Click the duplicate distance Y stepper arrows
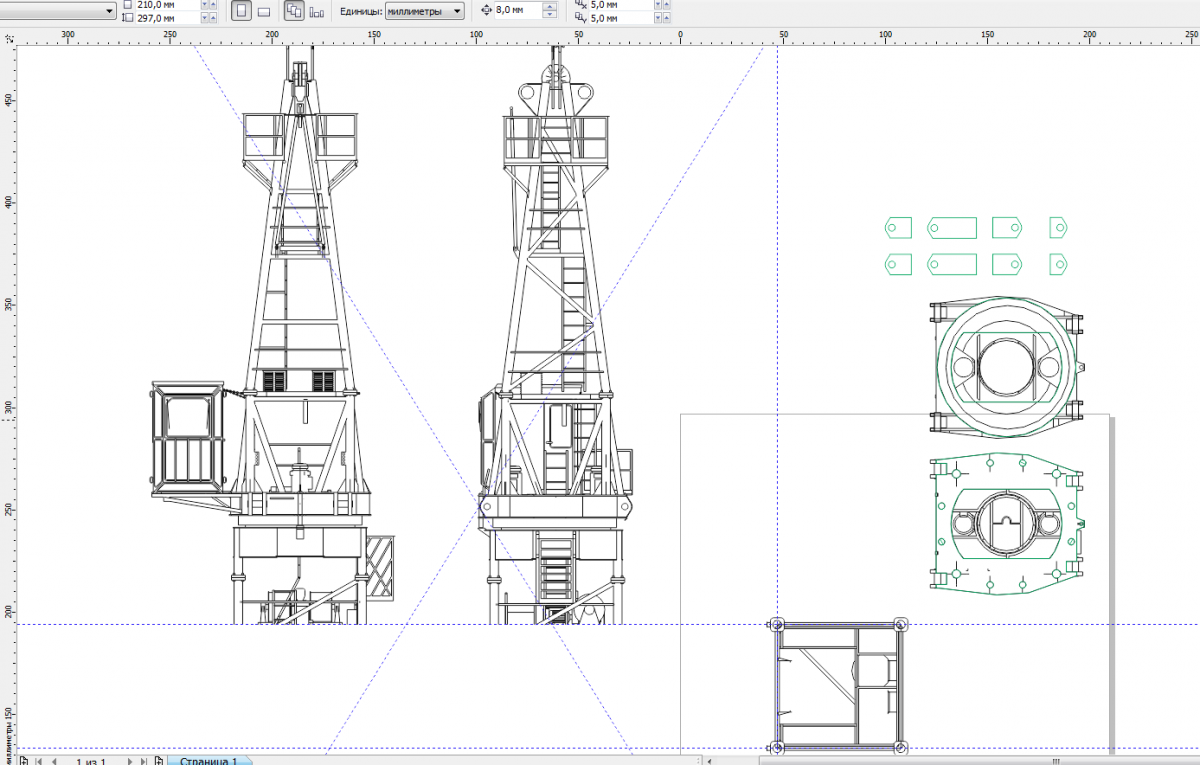The width and height of the screenshot is (1200, 765). coord(663,18)
